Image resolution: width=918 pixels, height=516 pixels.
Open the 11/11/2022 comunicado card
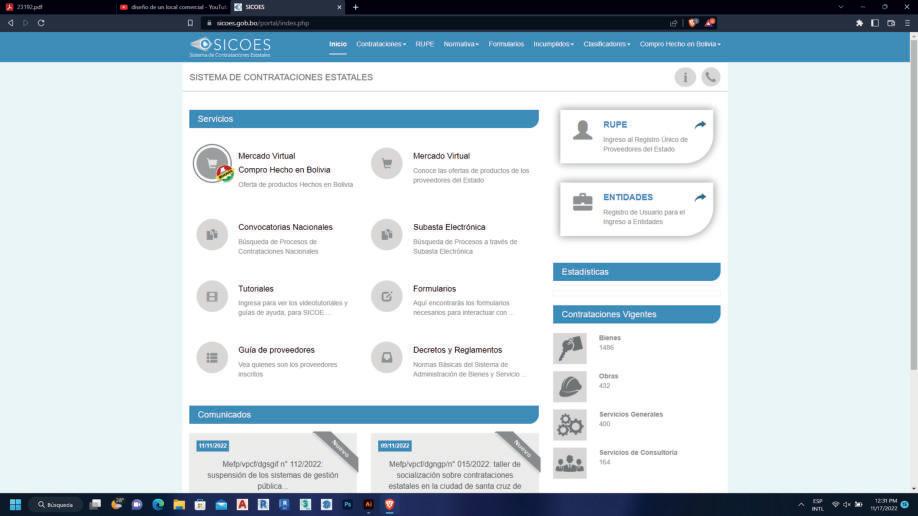point(273,463)
